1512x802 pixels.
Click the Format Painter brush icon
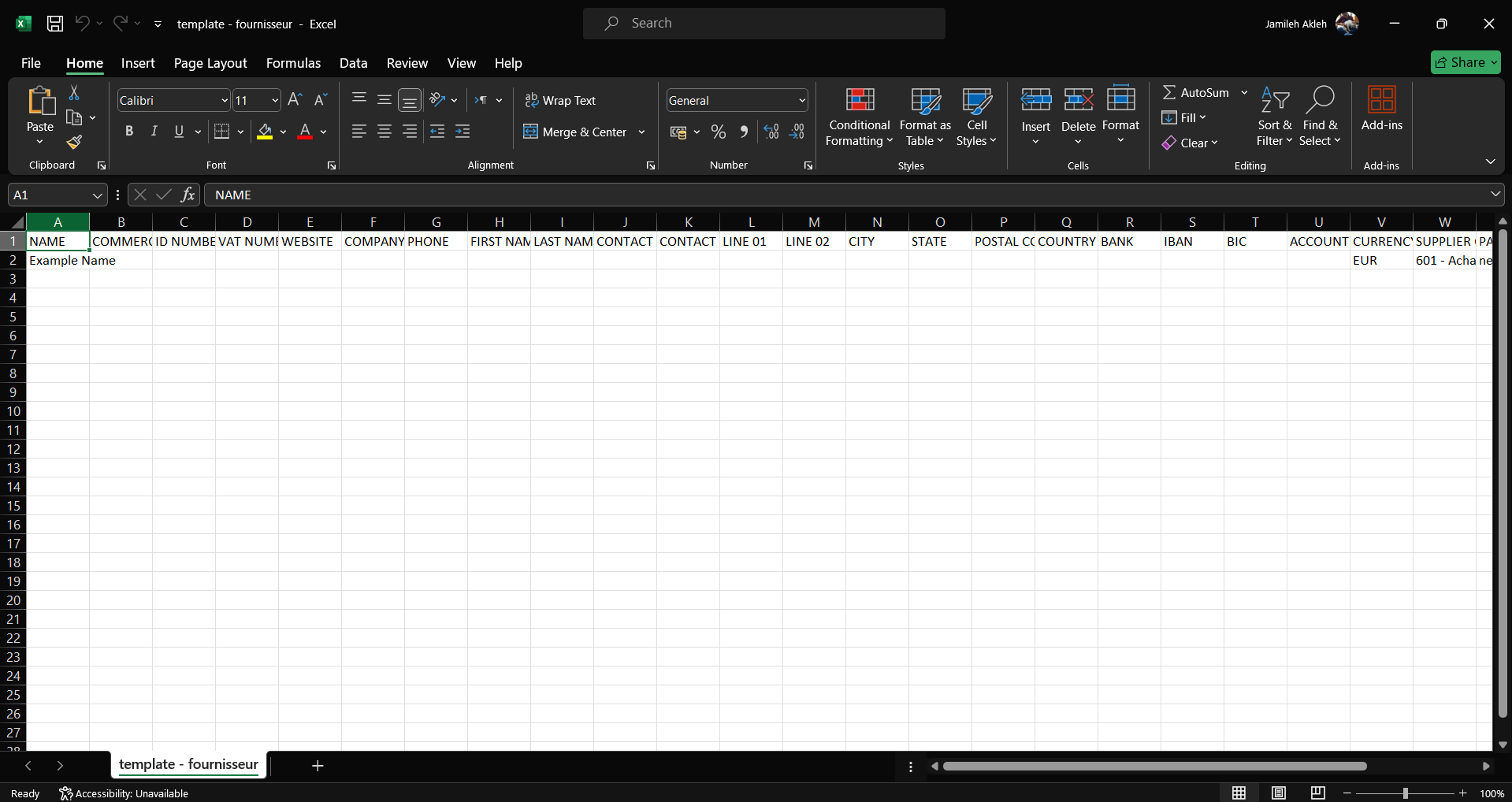[x=74, y=142]
